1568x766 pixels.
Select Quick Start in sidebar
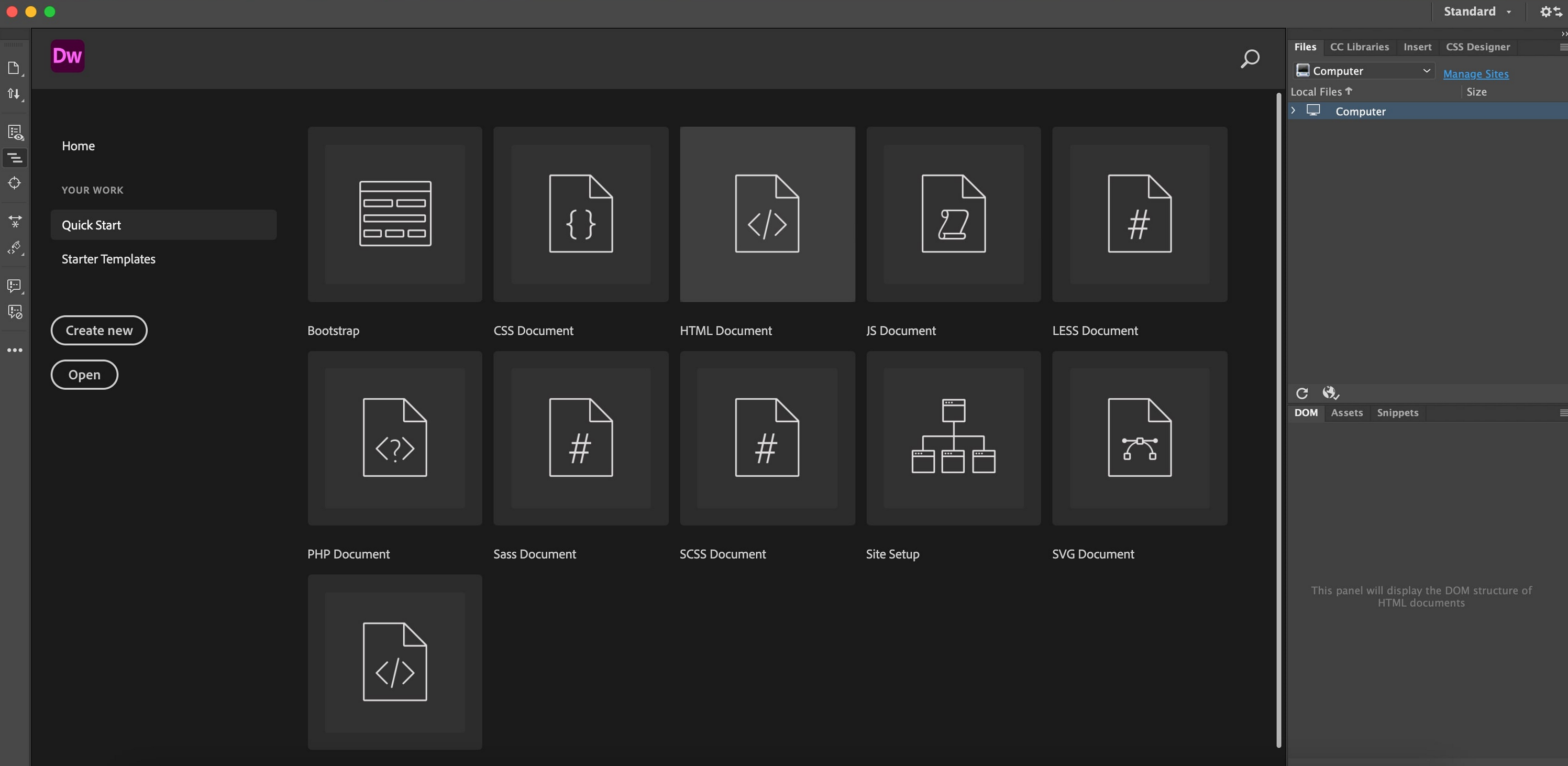164,225
